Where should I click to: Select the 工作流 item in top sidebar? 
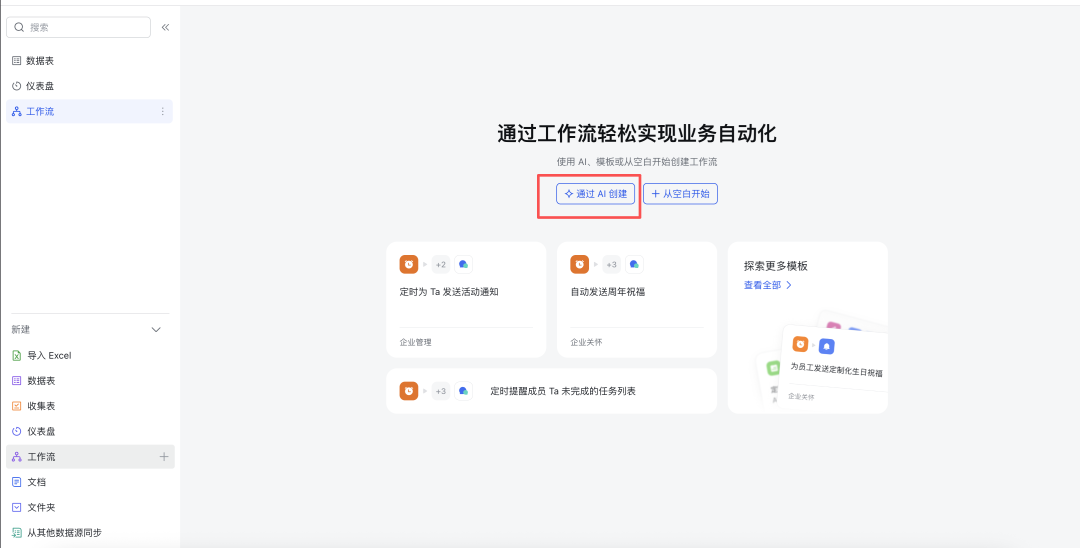click(40, 111)
